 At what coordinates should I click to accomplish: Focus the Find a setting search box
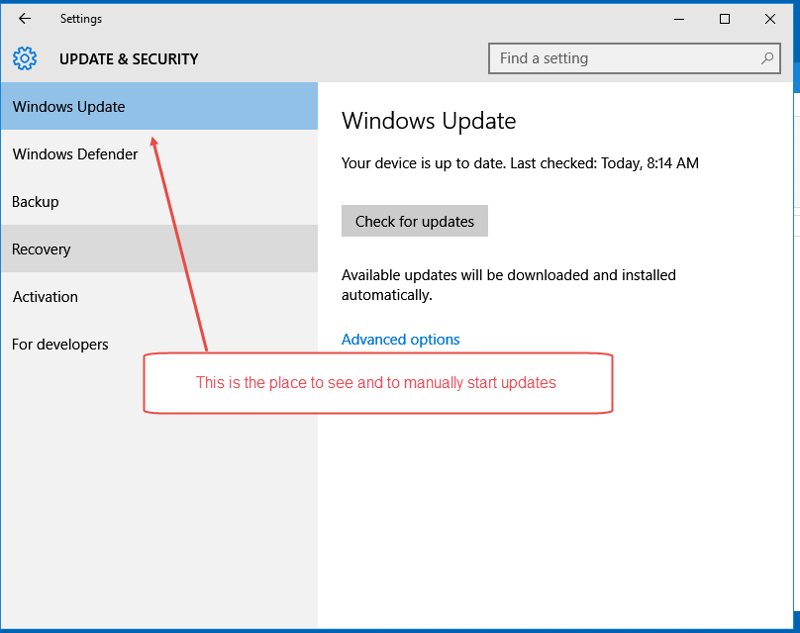click(x=634, y=58)
